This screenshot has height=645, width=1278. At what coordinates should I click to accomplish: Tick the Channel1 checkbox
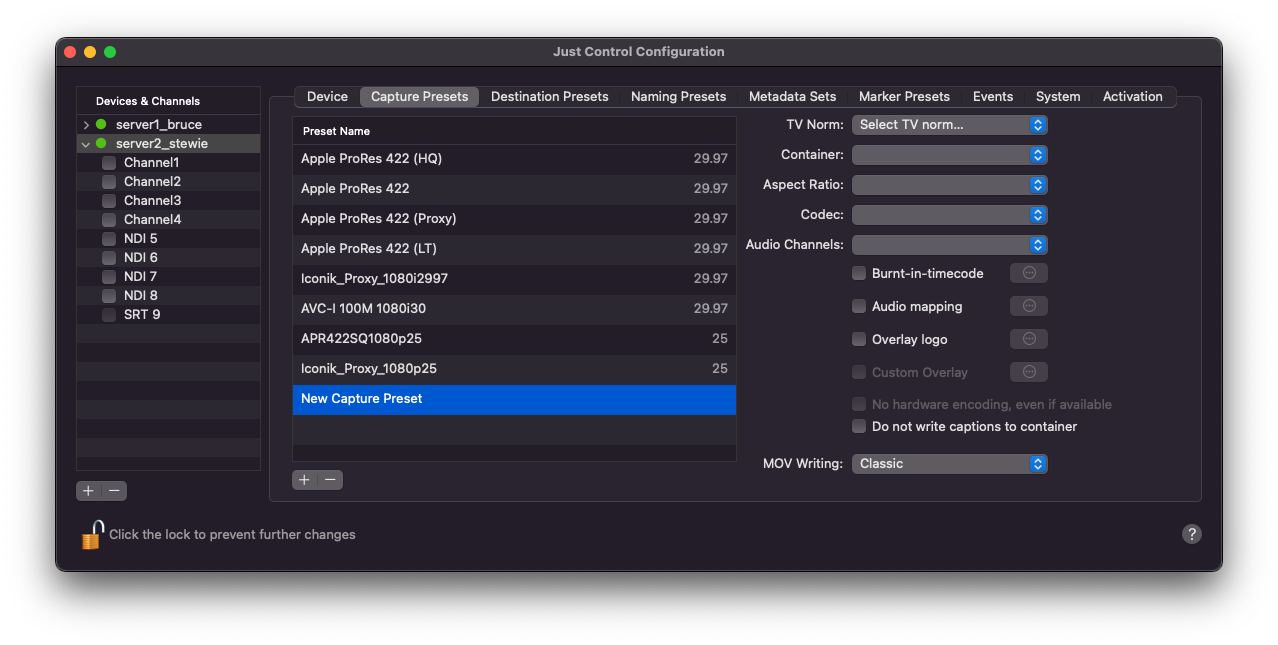(x=109, y=163)
